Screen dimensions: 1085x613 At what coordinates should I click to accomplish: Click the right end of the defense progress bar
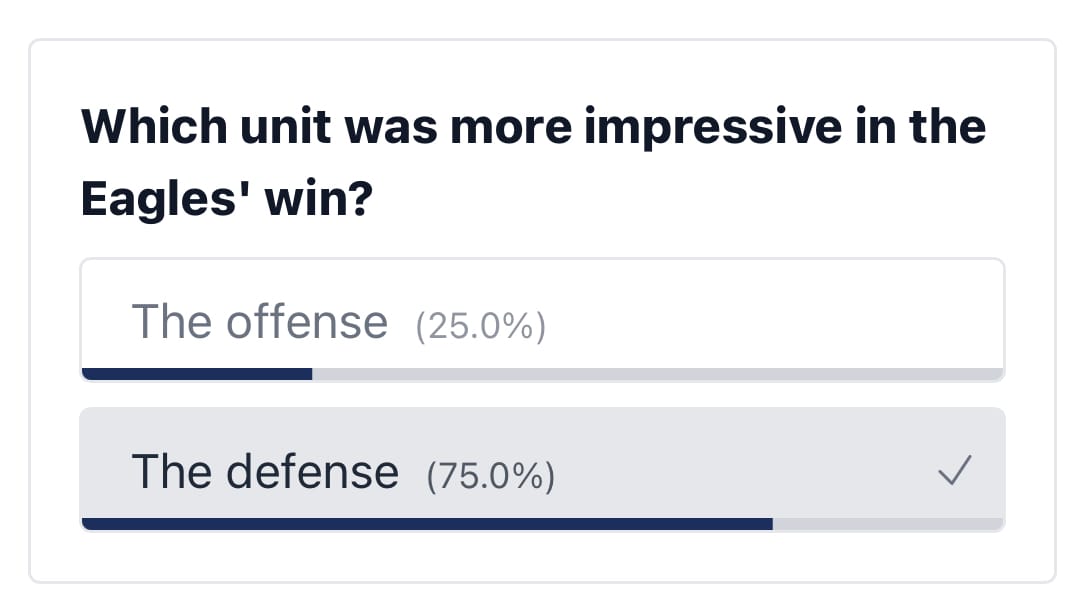[x=994, y=524]
